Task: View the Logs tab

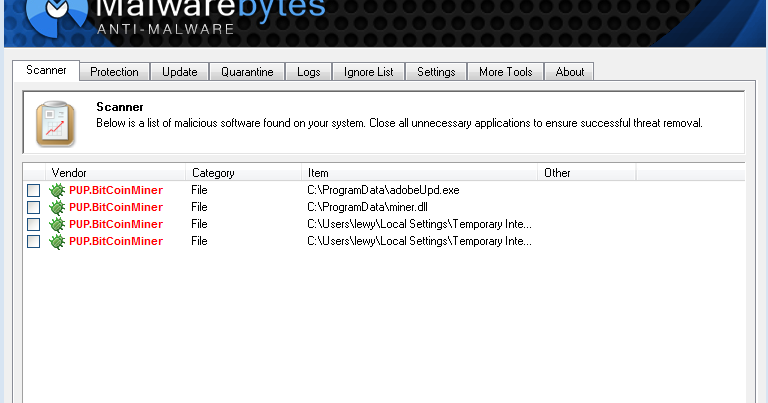Action: point(309,72)
